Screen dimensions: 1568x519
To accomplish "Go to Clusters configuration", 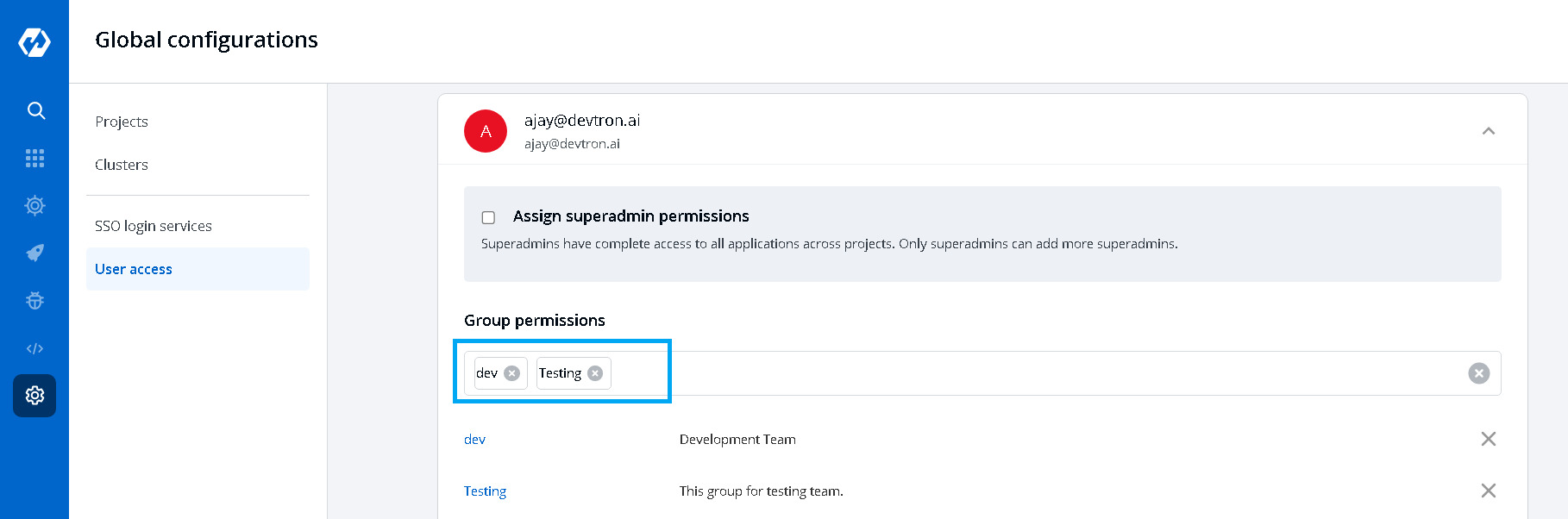I will [122, 165].
